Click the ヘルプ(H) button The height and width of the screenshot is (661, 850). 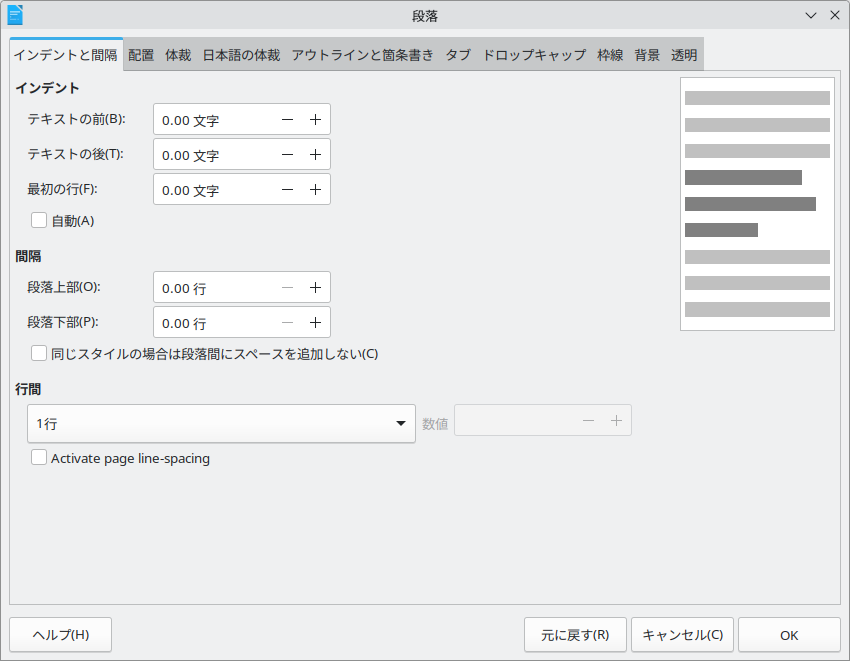(61, 634)
